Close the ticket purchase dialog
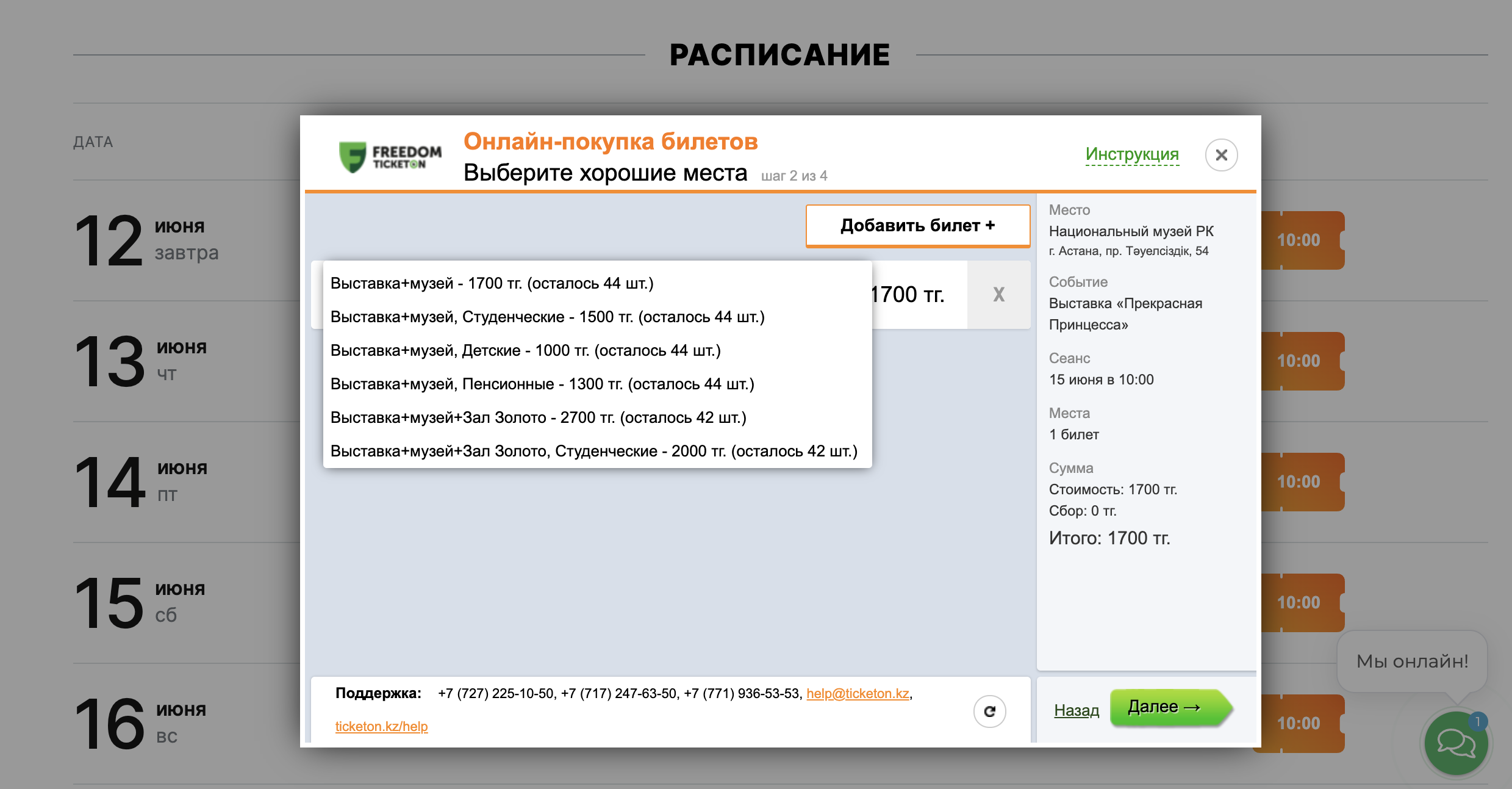The width and height of the screenshot is (1512, 789). coord(1221,155)
